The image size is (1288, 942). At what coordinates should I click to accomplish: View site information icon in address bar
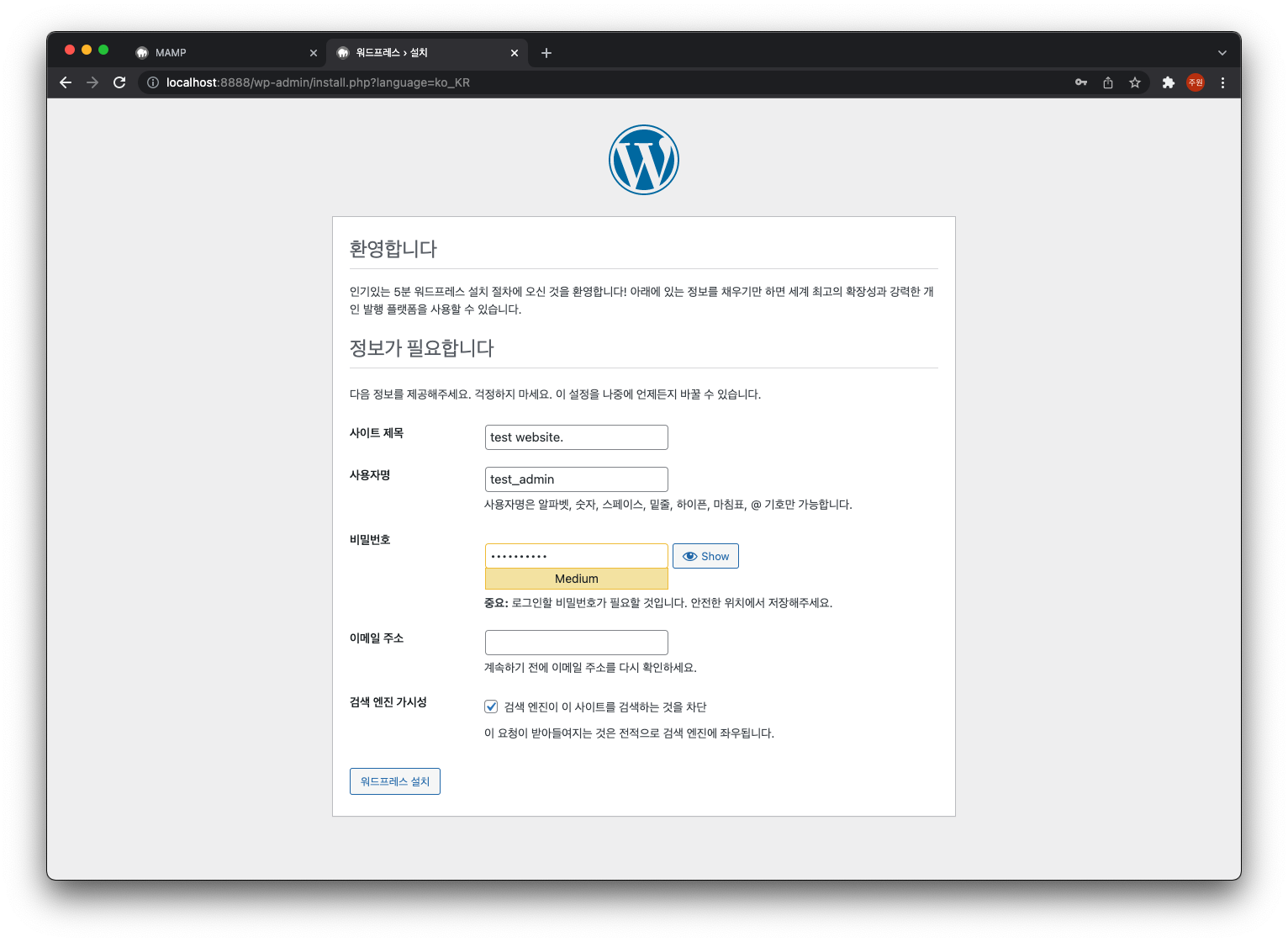point(153,82)
